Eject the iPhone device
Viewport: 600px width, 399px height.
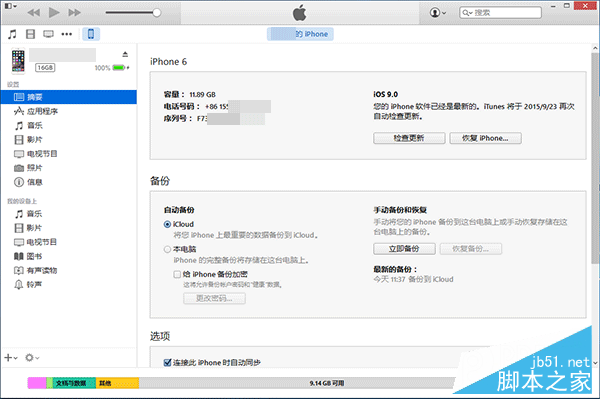coord(125,54)
